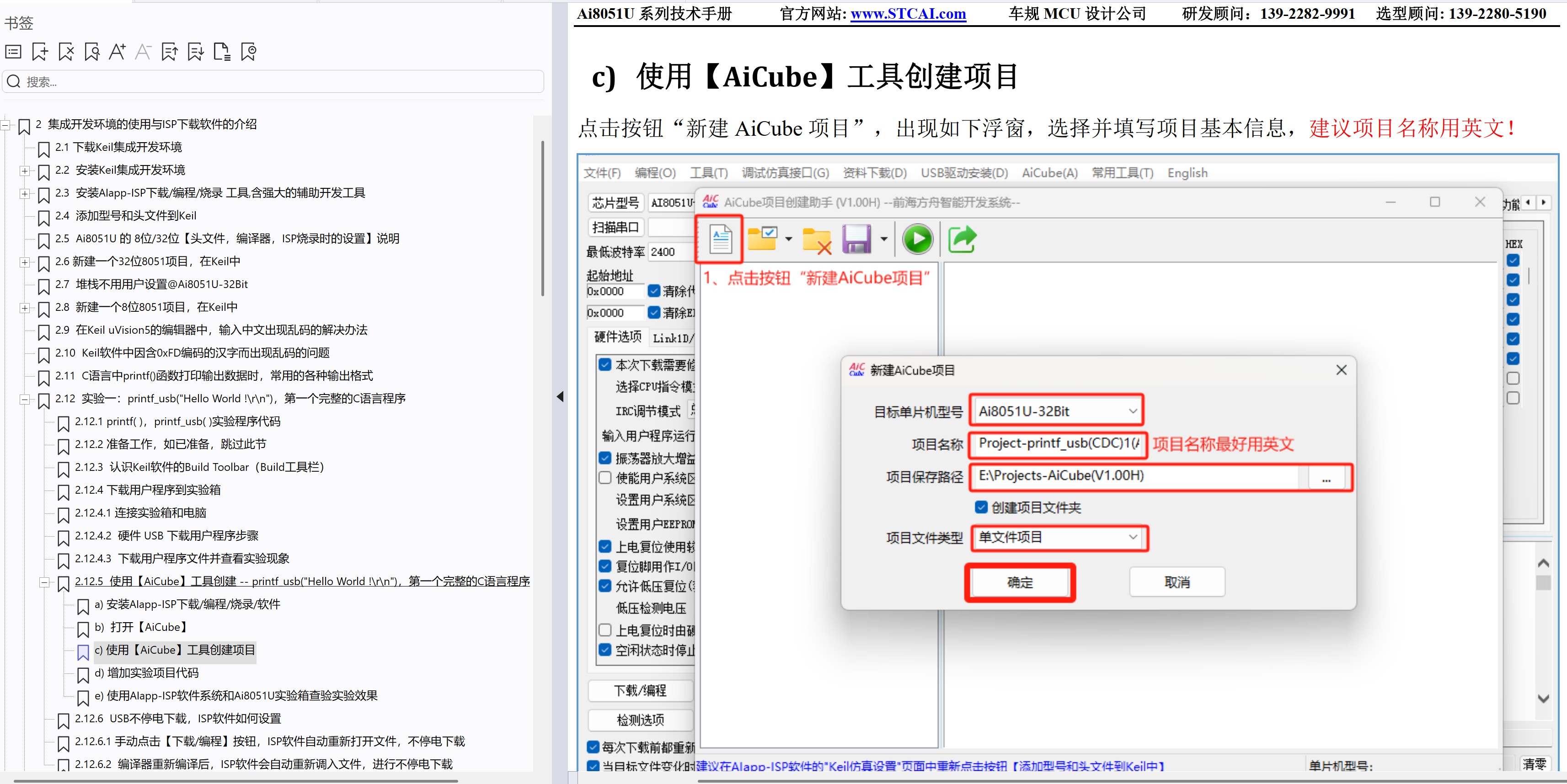The width and height of the screenshot is (1567, 784).
Task: Expand the 2.3 安装Alapp-ISP bookmark node
Action: click(24, 194)
